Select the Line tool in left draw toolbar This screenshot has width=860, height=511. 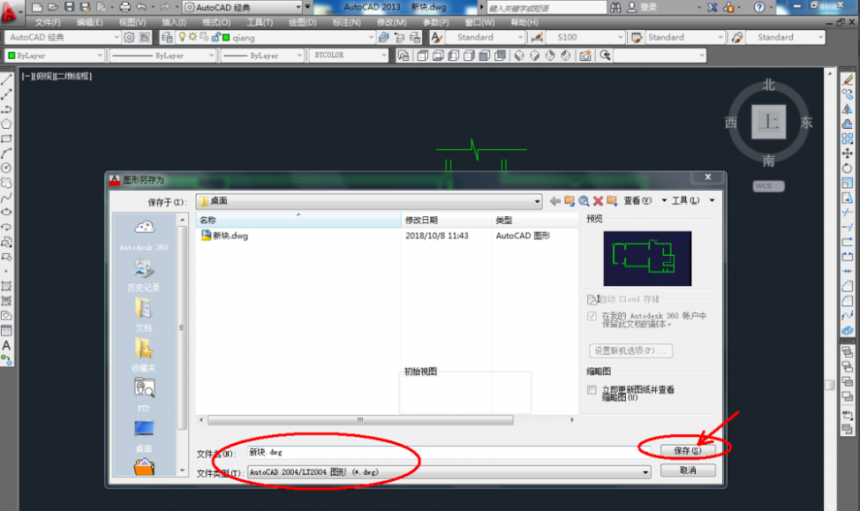point(7,80)
